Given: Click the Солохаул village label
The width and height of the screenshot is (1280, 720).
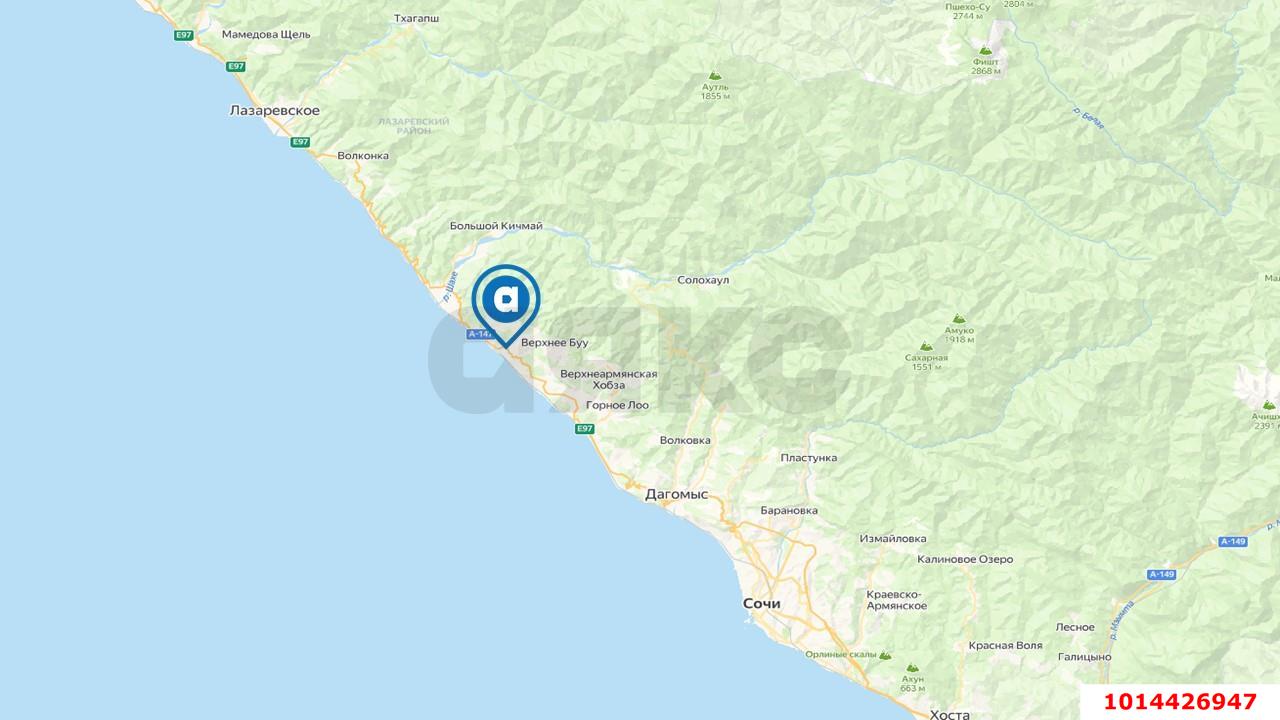Looking at the screenshot, I should [x=703, y=280].
